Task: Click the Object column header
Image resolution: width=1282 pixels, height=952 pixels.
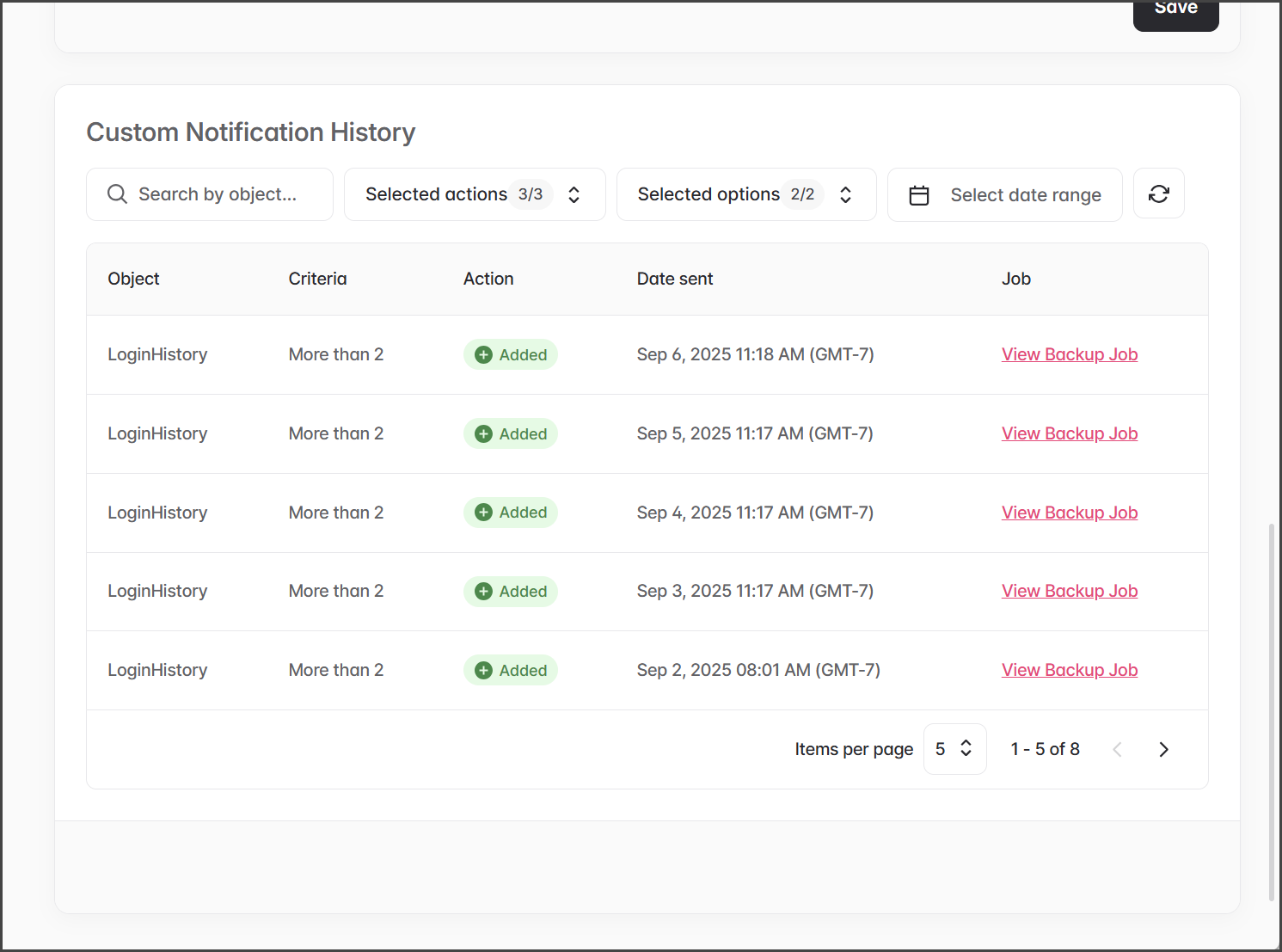Action: (x=133, y=279)
